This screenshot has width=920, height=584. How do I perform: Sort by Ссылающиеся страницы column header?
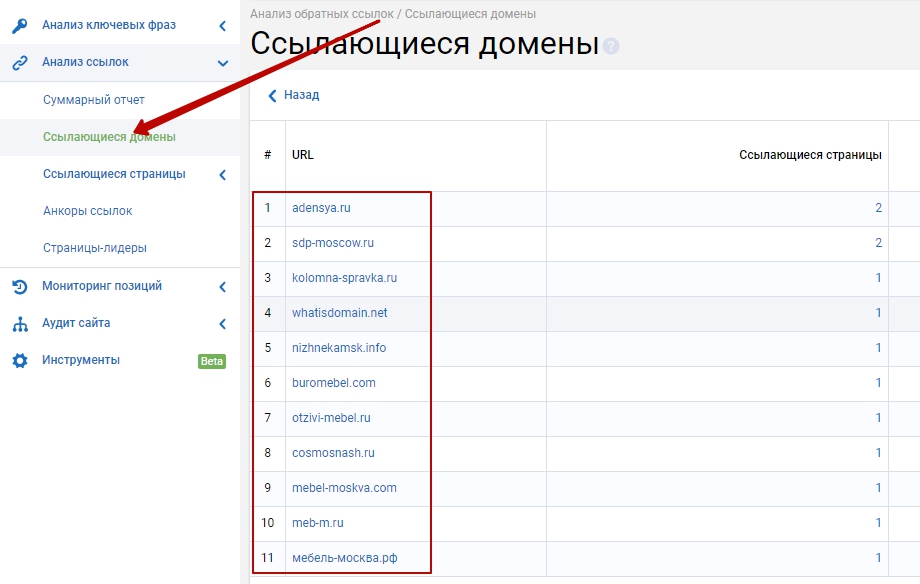pos(810,155)
